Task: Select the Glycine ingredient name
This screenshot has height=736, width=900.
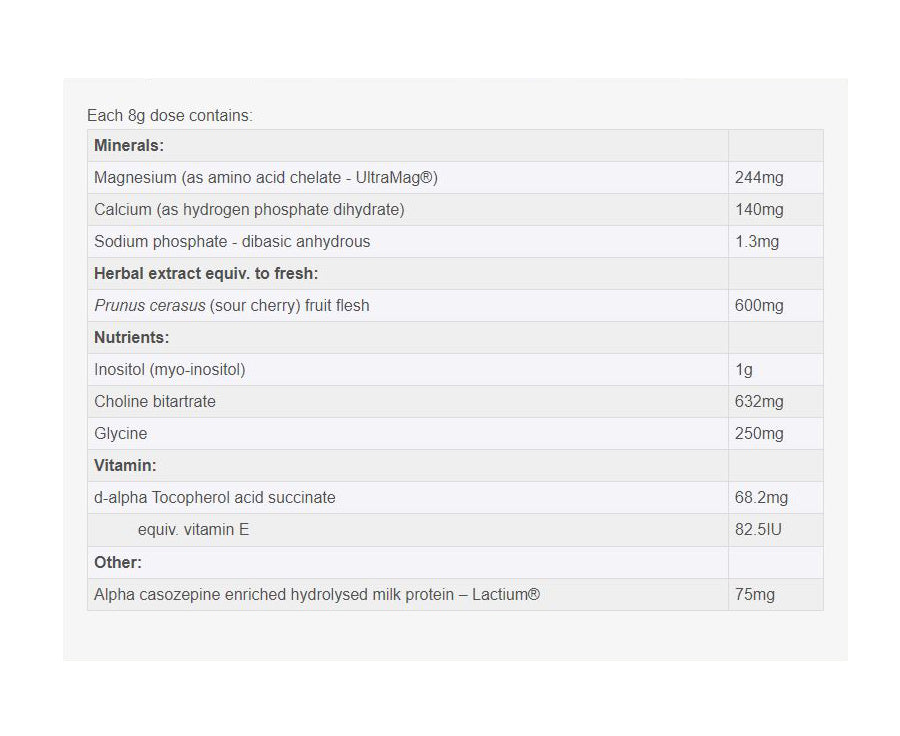Action: click(121, 434)
